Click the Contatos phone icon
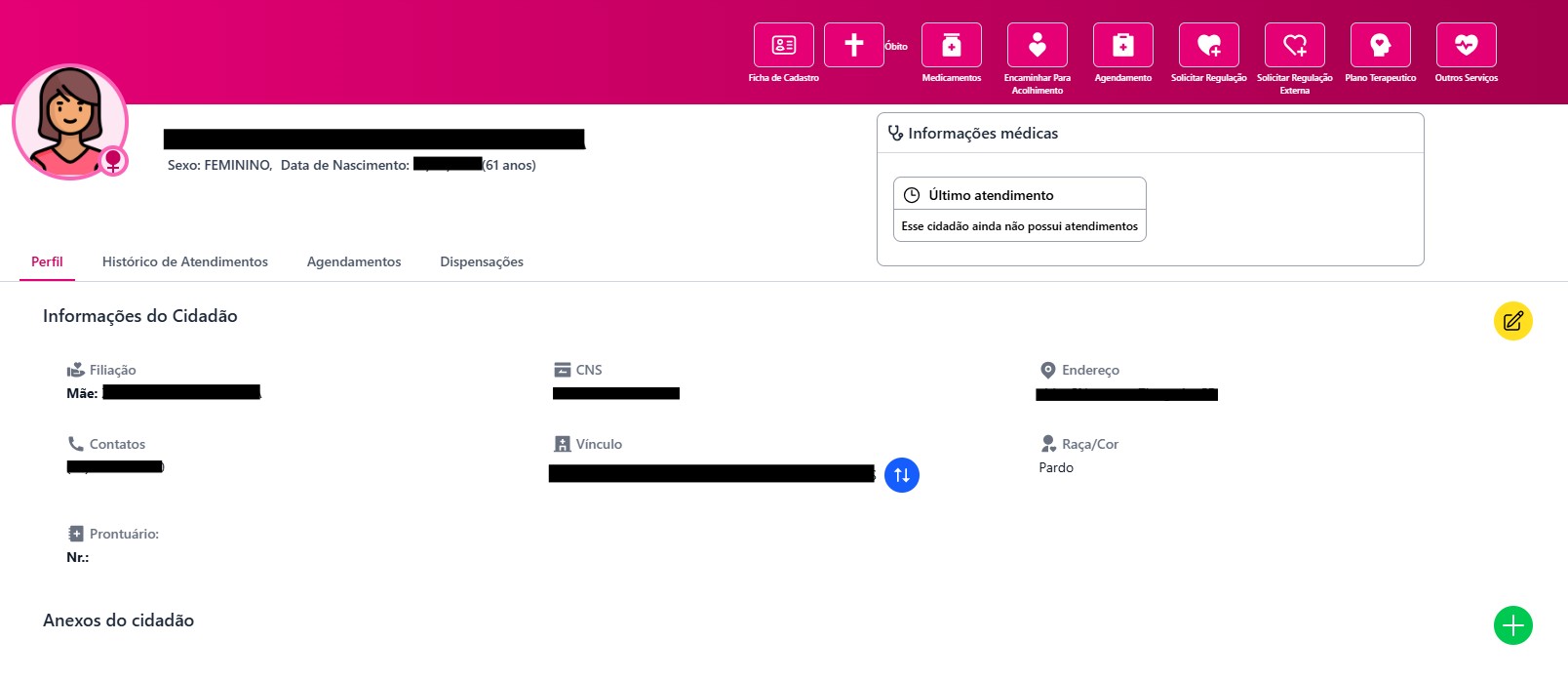The height and width of the screenshot is (680, 1568). tap(75, 444)
